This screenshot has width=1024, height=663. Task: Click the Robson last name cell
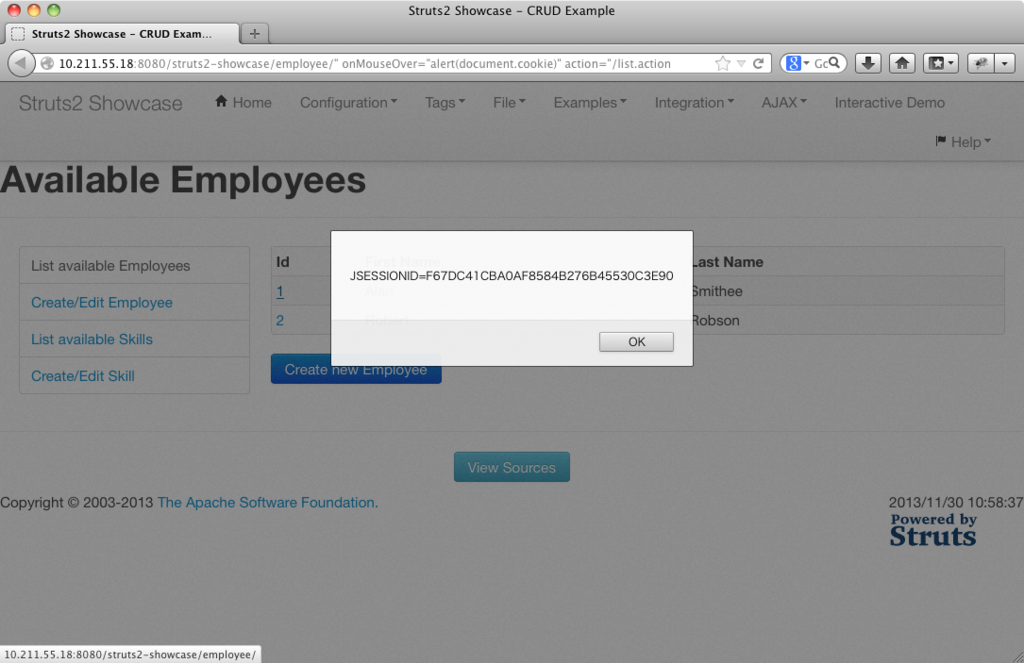715,321
